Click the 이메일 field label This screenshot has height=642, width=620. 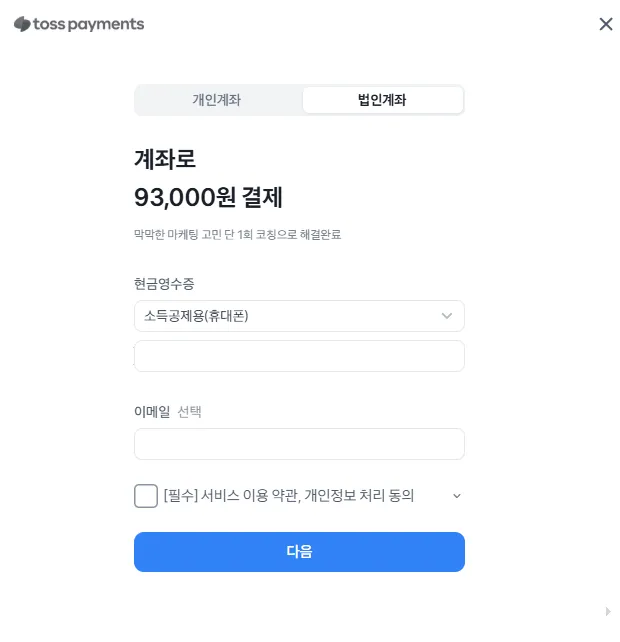152,411
